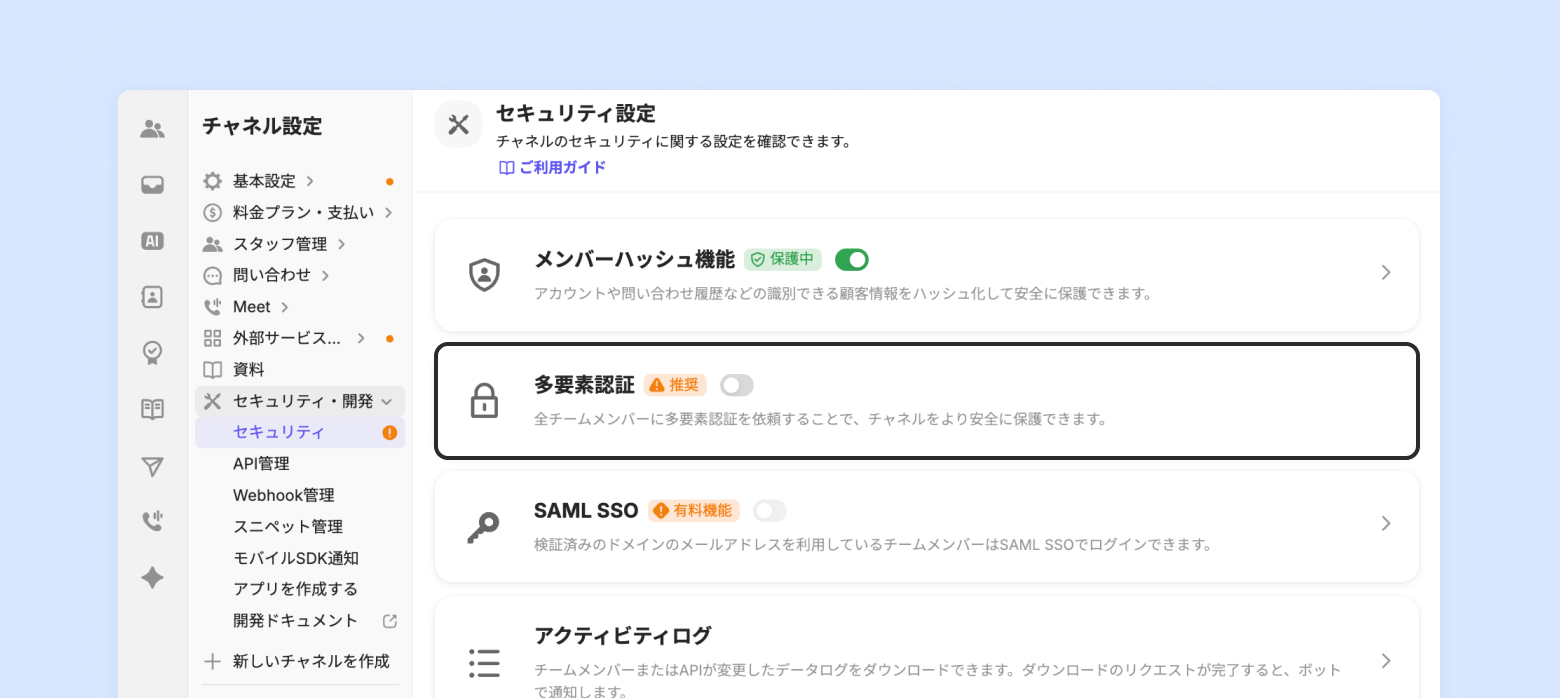The width and height of the screenshot is (1560, 698).
Task: Disable the メンバーハッシュ機能 toggle
Action: click(851, 260)
